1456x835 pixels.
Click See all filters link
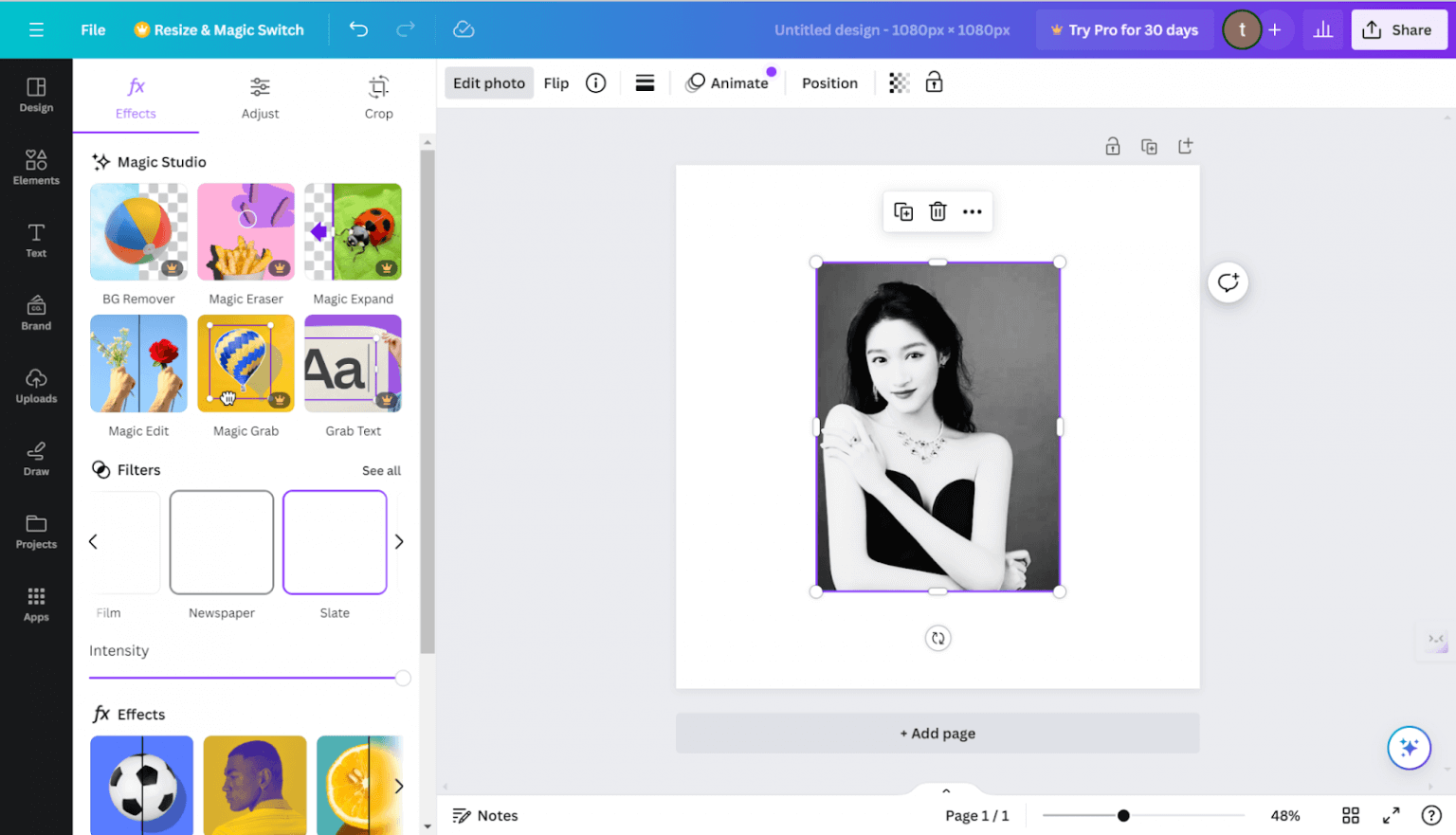click(381, 471)
